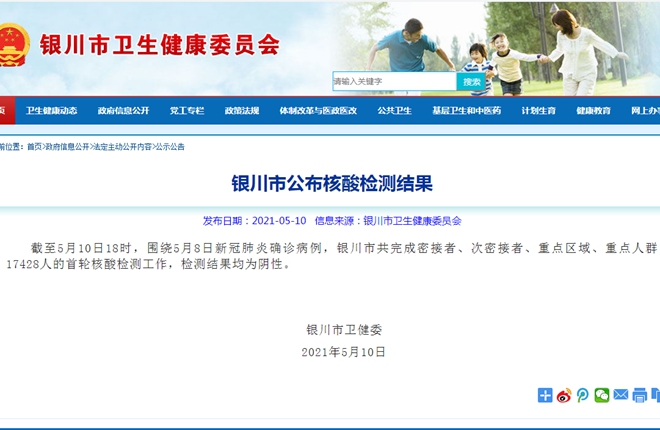Viewport: 660px width, 430px height.
Task: Go to 党工专栏 section
Action: pyautogui.click(x=186, y=111)
